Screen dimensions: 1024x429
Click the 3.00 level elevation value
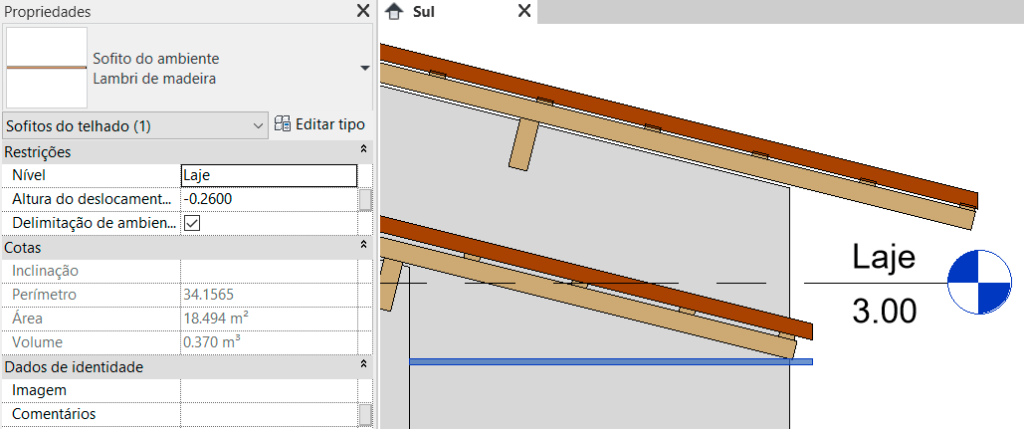(x=883, y=311)
